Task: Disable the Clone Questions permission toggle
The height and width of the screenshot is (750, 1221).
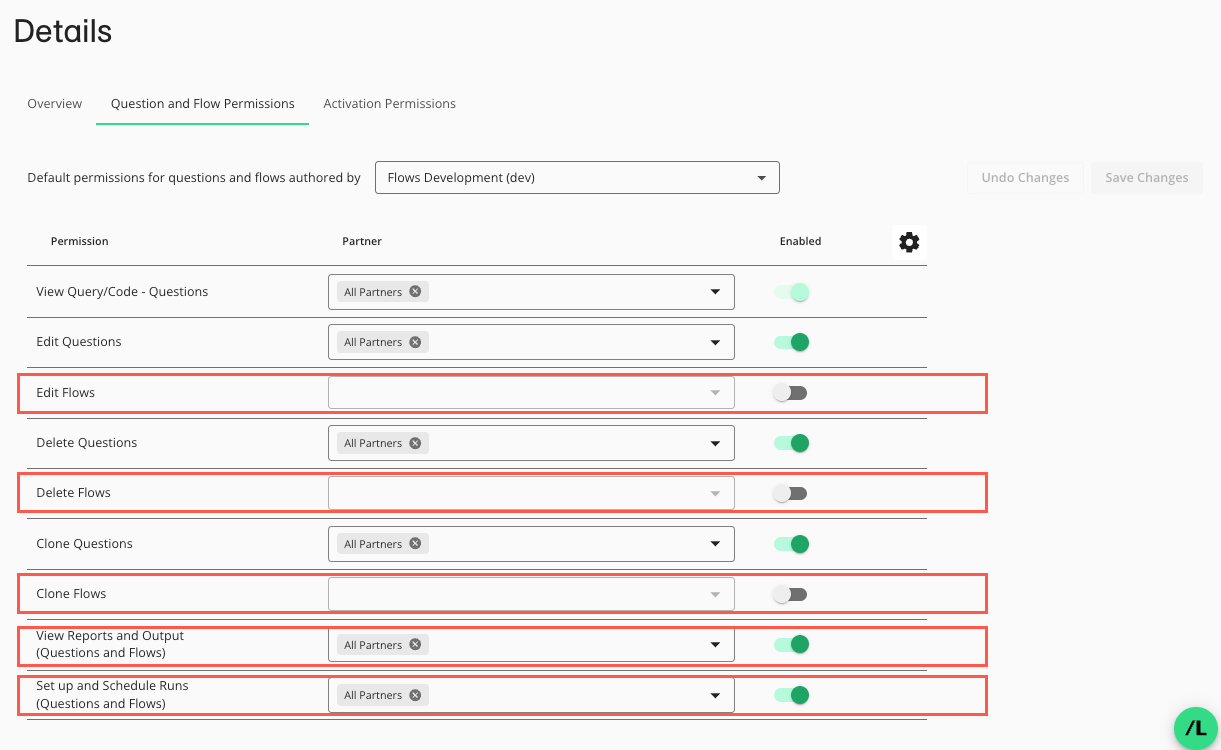Action: 791,544
